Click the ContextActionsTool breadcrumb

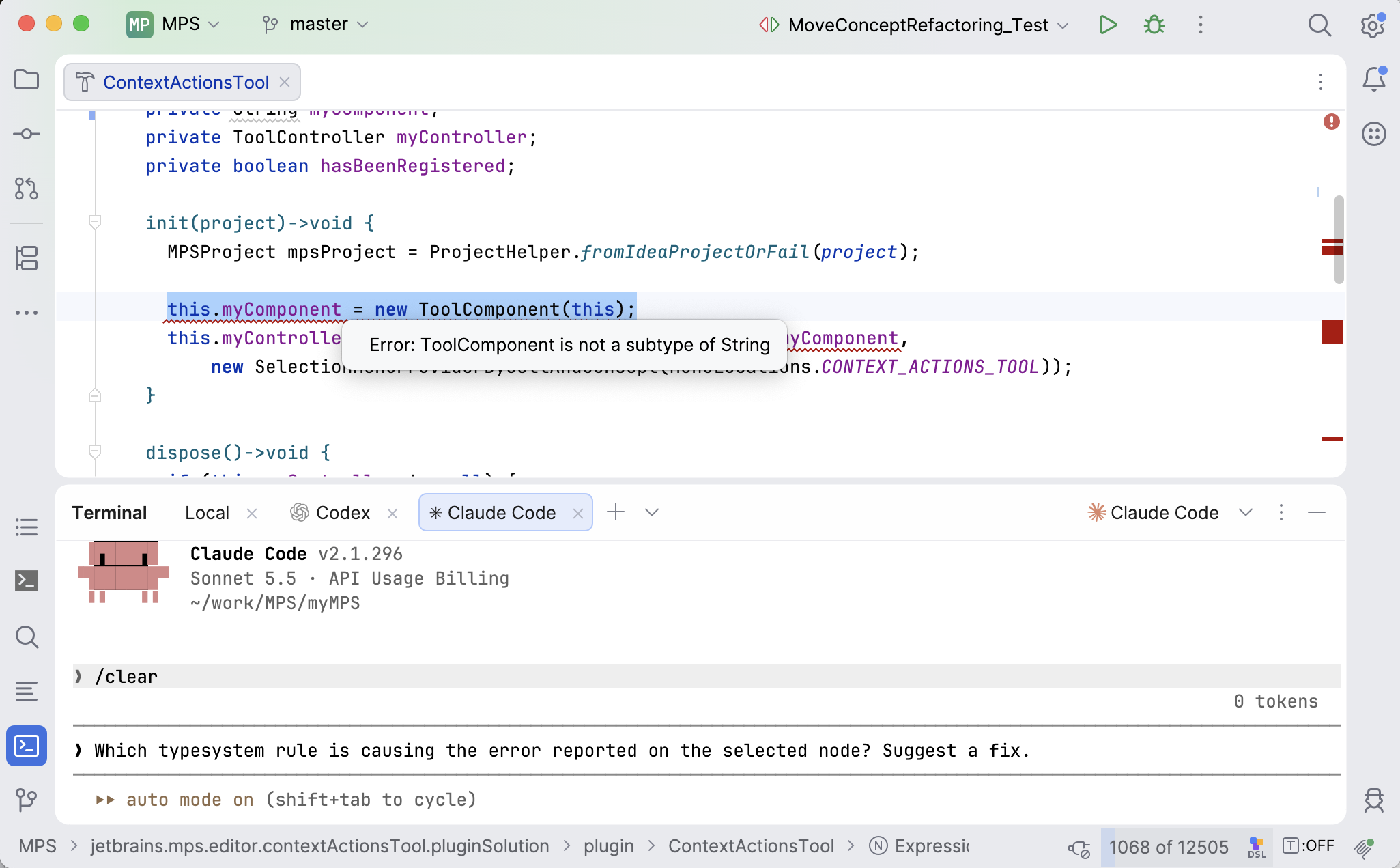[751, 846]
